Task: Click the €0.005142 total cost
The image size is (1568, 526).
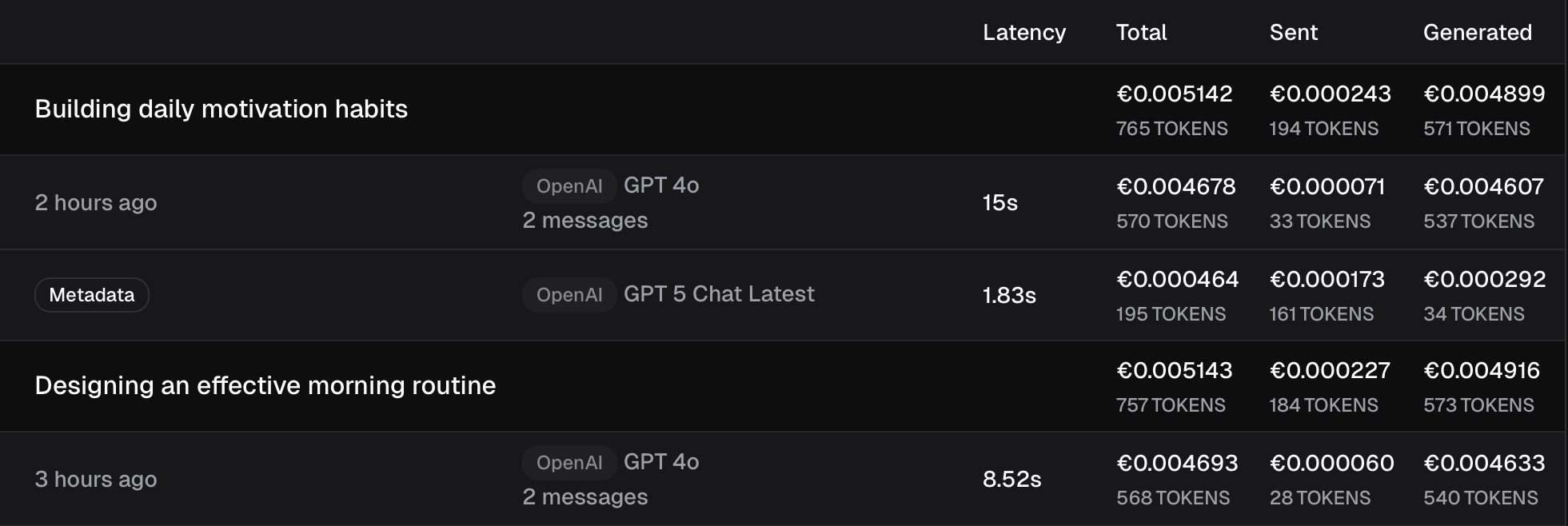Action: pyautogui.click(x=1174, y=94)
